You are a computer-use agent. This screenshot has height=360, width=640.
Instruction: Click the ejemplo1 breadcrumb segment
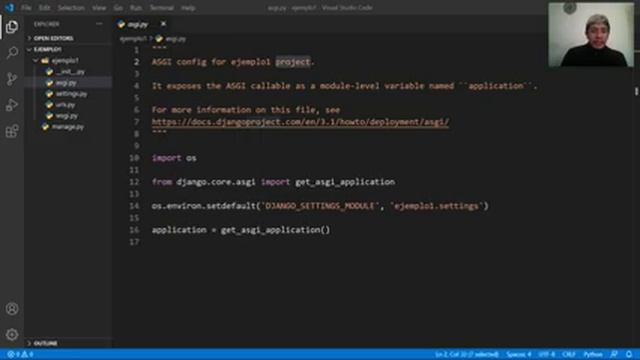(x=133, y=39)
